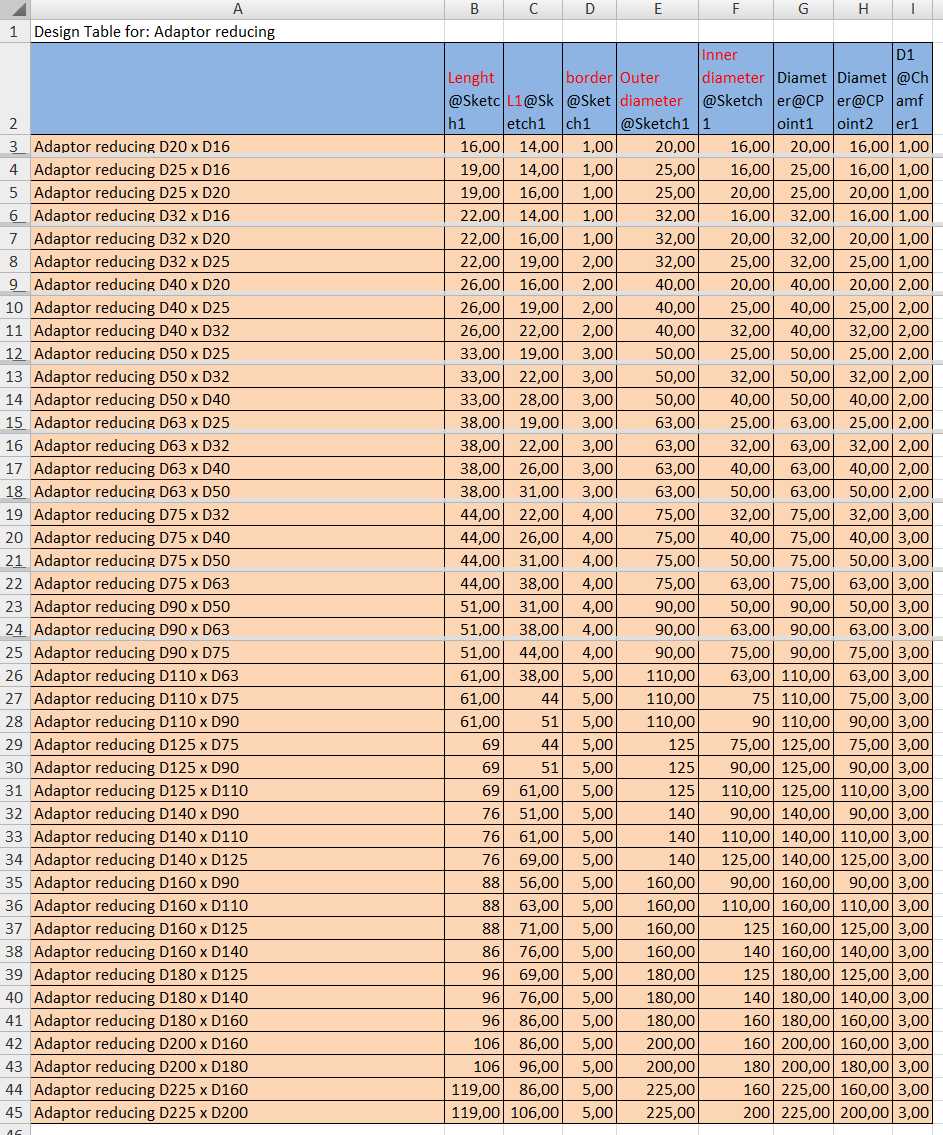Select cell 'Adaptor reducing D225 x D200'
The image size is (943, 1135).
[237, 1113]
